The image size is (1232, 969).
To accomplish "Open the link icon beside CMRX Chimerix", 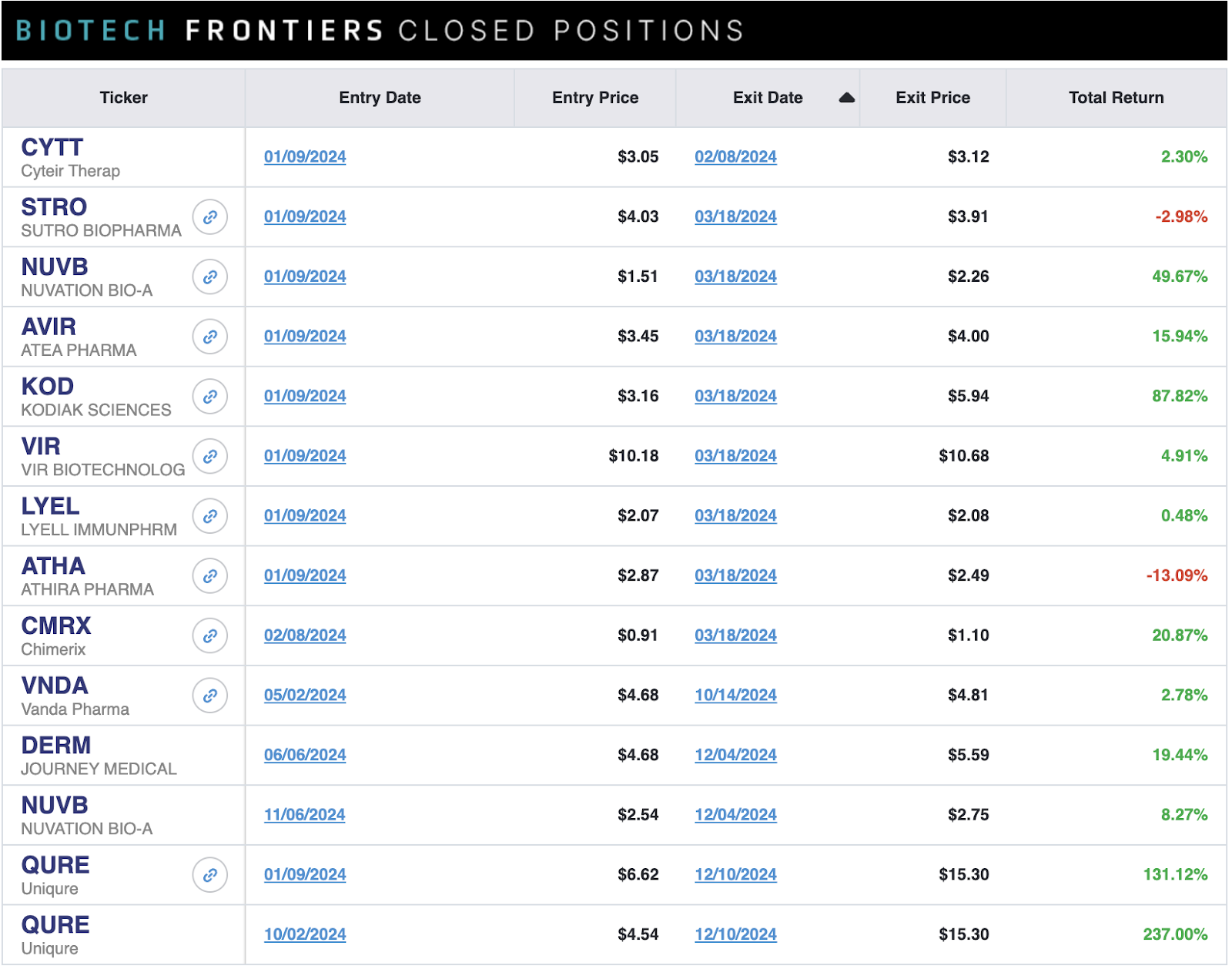I will tap(210, 636).
